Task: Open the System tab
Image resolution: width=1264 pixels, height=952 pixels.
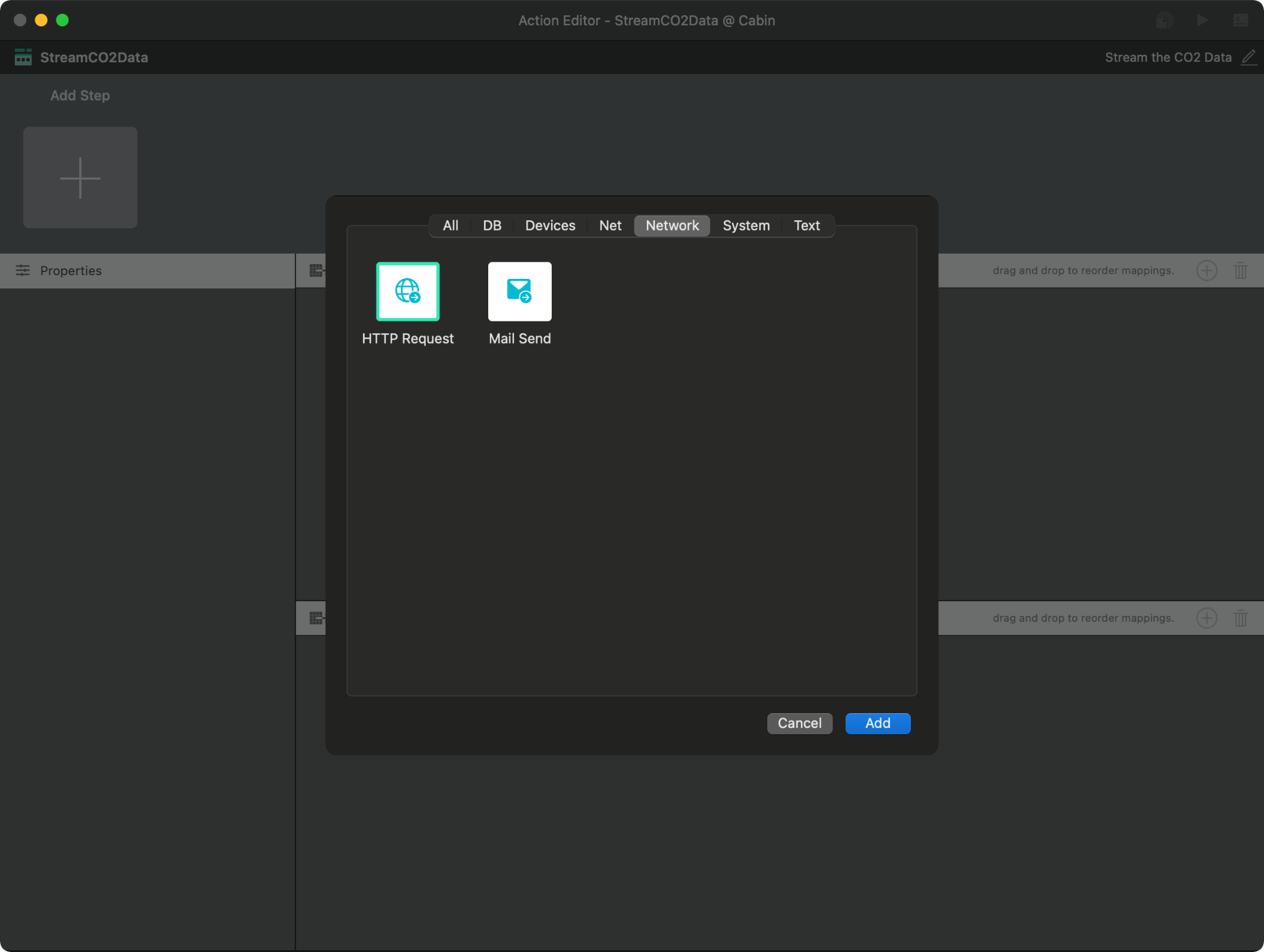Action: point(745,225)
